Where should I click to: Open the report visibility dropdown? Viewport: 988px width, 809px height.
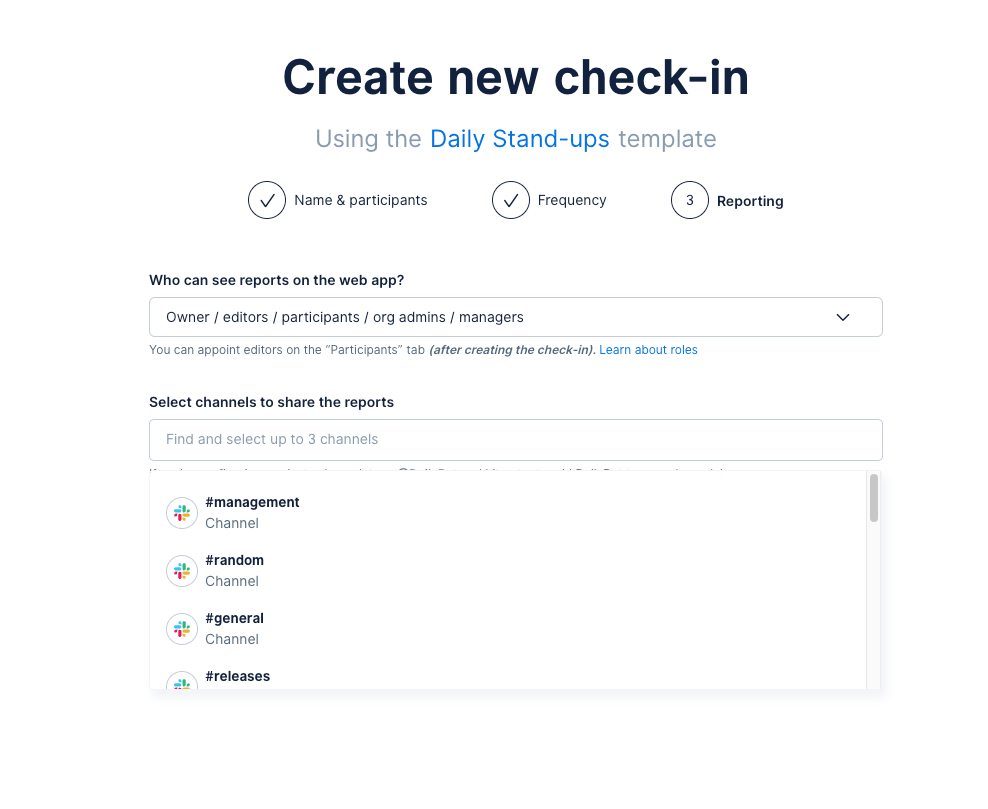(x=515, y=316)
